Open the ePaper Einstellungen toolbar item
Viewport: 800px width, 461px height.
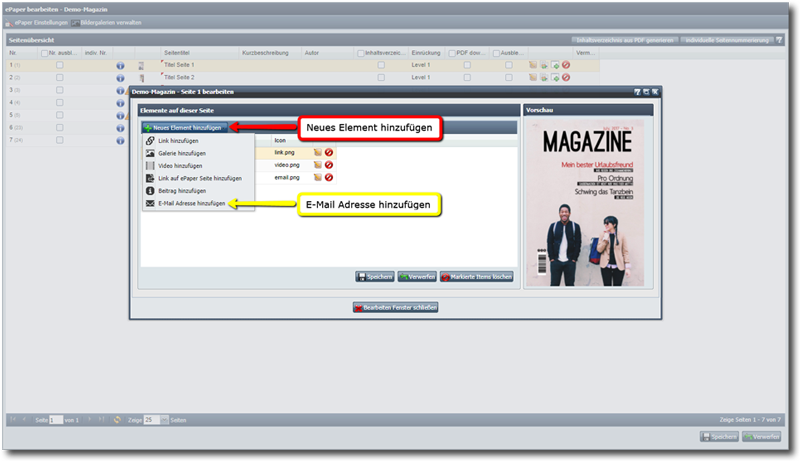click(36, 23)
